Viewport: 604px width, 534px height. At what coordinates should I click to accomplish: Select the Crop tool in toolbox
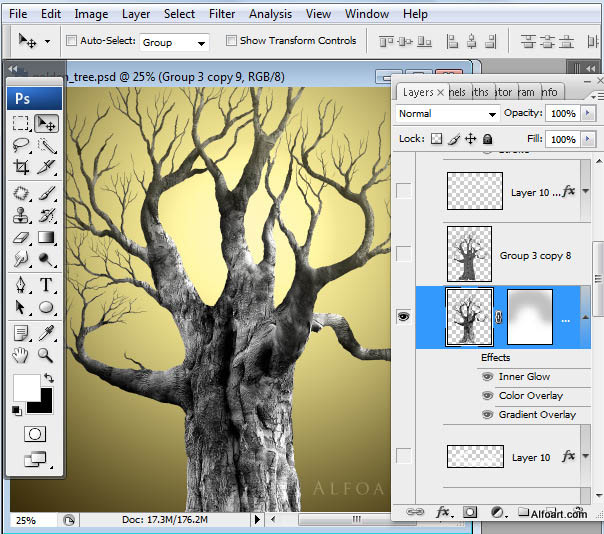(x=20, y=167)
